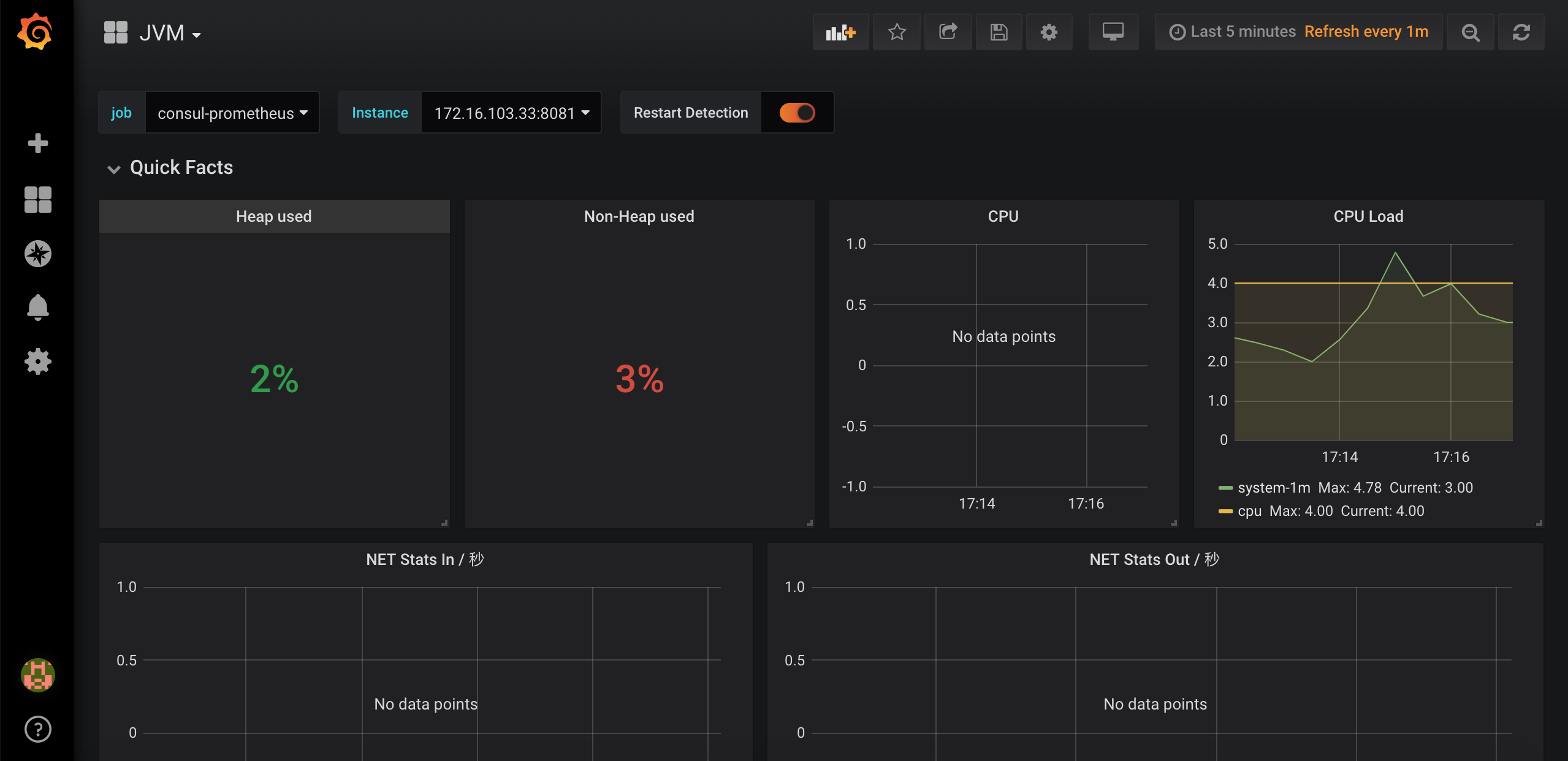Screen dimensions: 1568x761
Task: Click the green system-1m legend color swatch
Action: click(1225, 488)
